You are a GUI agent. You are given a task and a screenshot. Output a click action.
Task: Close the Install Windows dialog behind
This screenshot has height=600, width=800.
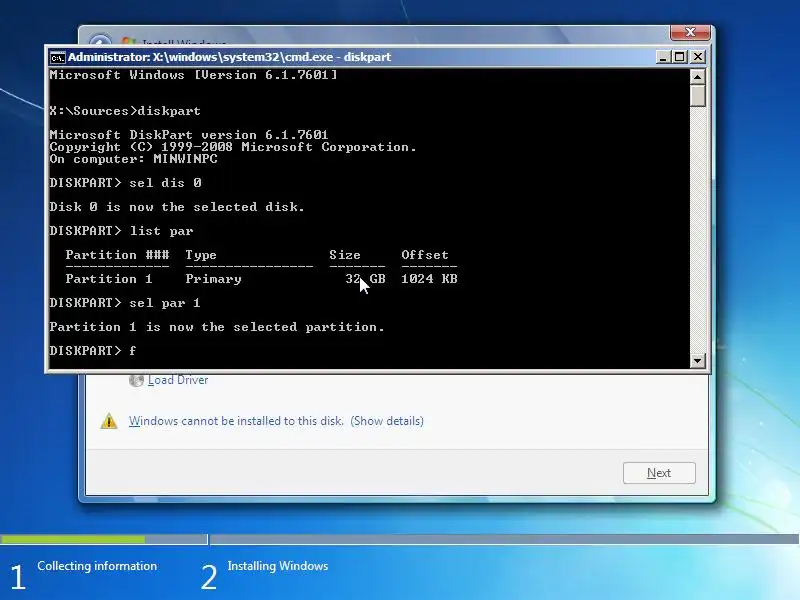(690, 32)
